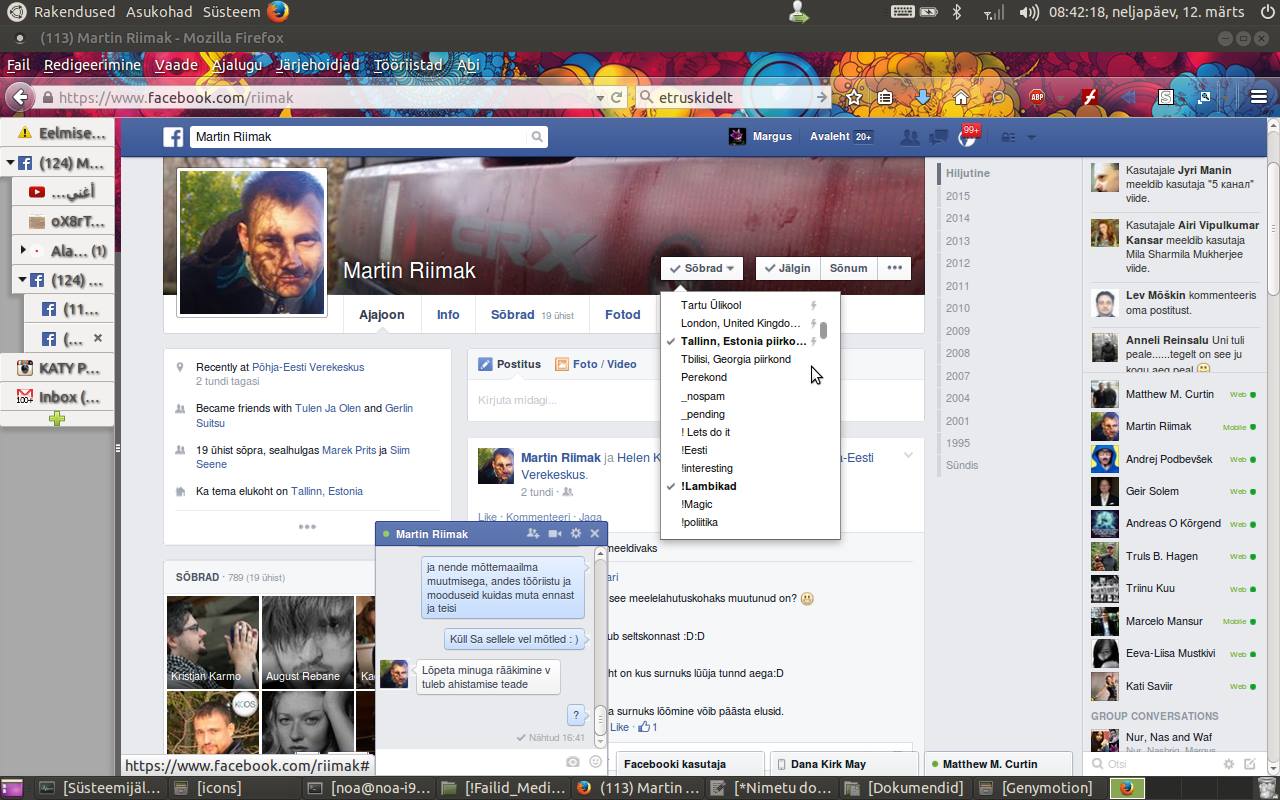This screenshot has width=1280, height=800.
Task: Open the three-dots more actions button on profile
Action: point(895,268)
